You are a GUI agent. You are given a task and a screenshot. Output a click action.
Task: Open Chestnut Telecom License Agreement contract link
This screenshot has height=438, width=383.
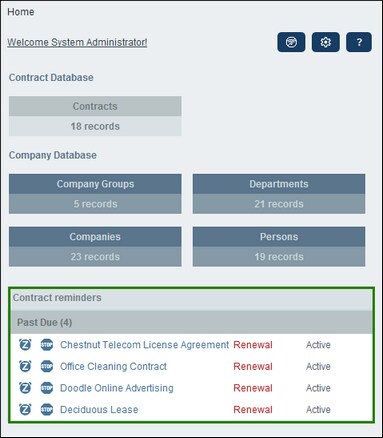click(144, 345)
